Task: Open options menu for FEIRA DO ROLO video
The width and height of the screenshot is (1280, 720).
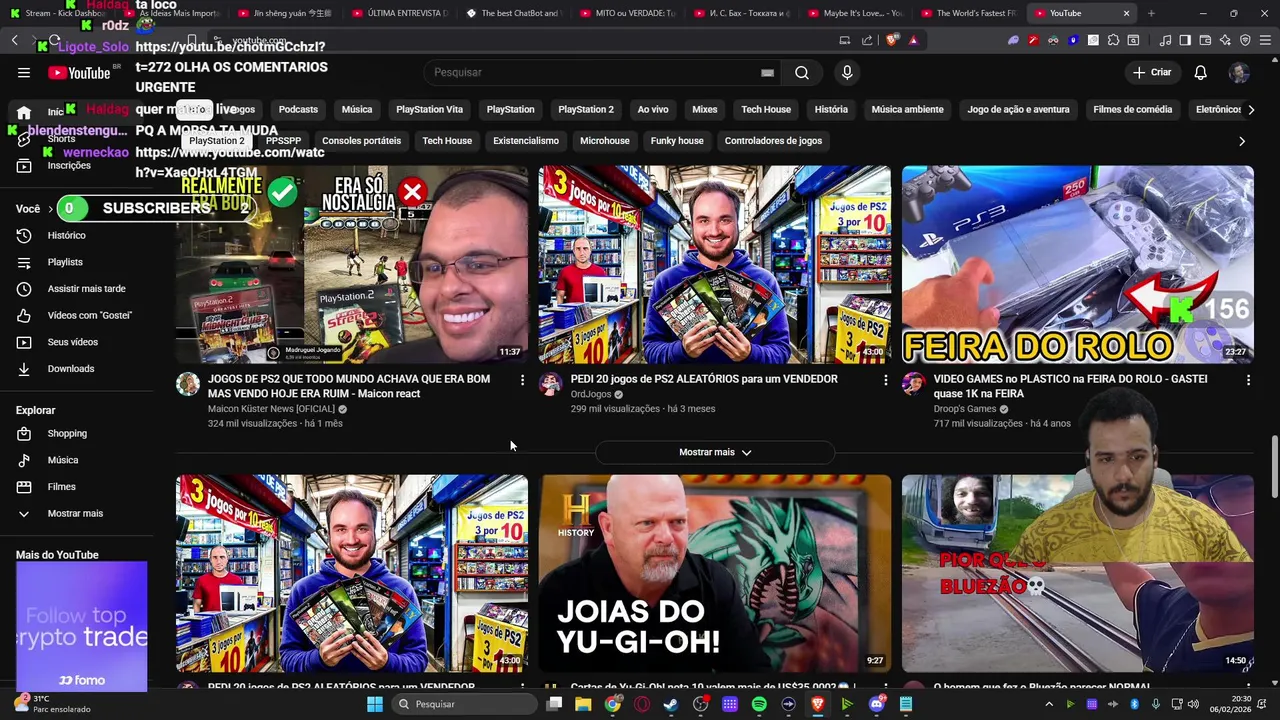Action: (1248, 380)
